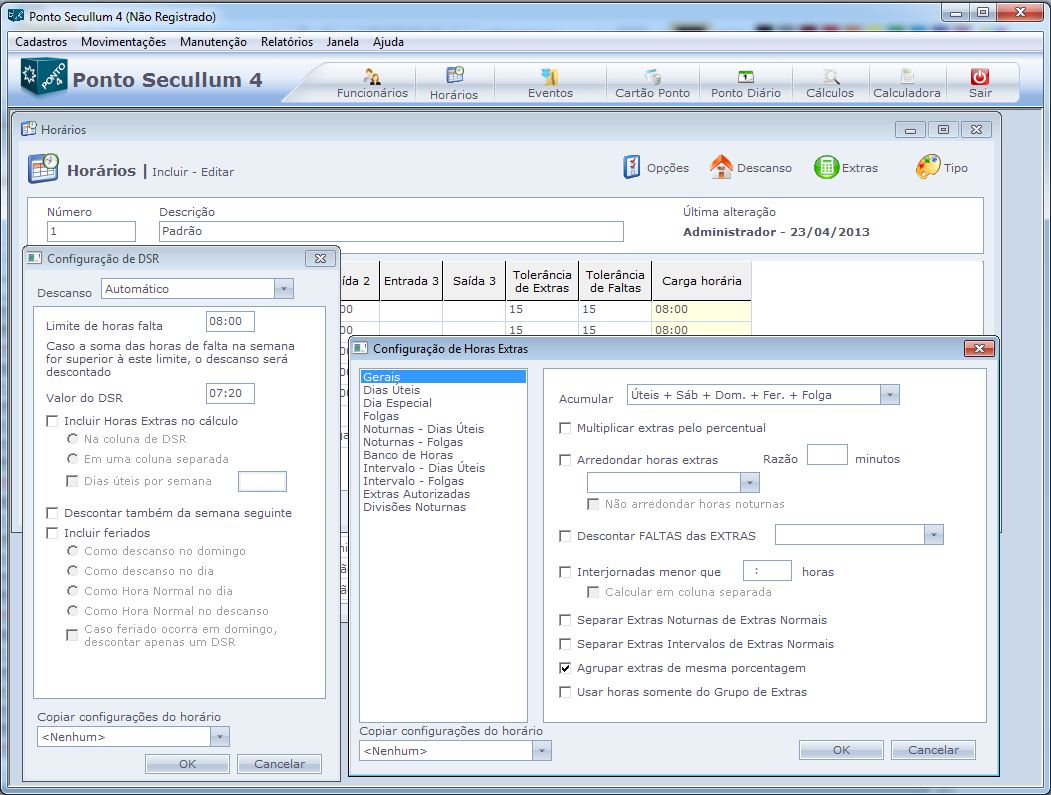The image size is (1051, 795).
Task: Enable Interjornadas menor que
Action: (565, 572)
